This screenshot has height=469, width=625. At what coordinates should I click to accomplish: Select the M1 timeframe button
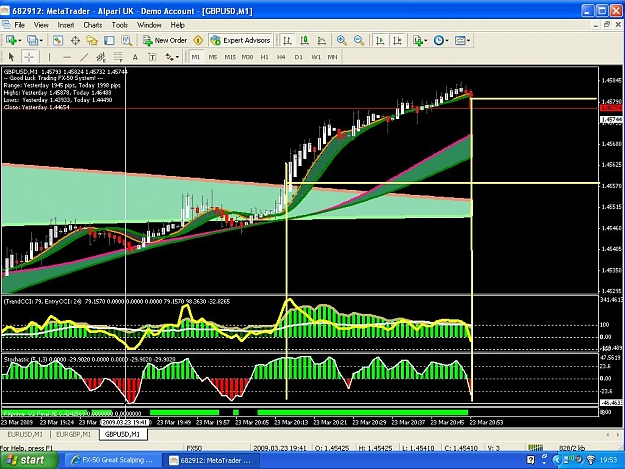coord(196,57)
